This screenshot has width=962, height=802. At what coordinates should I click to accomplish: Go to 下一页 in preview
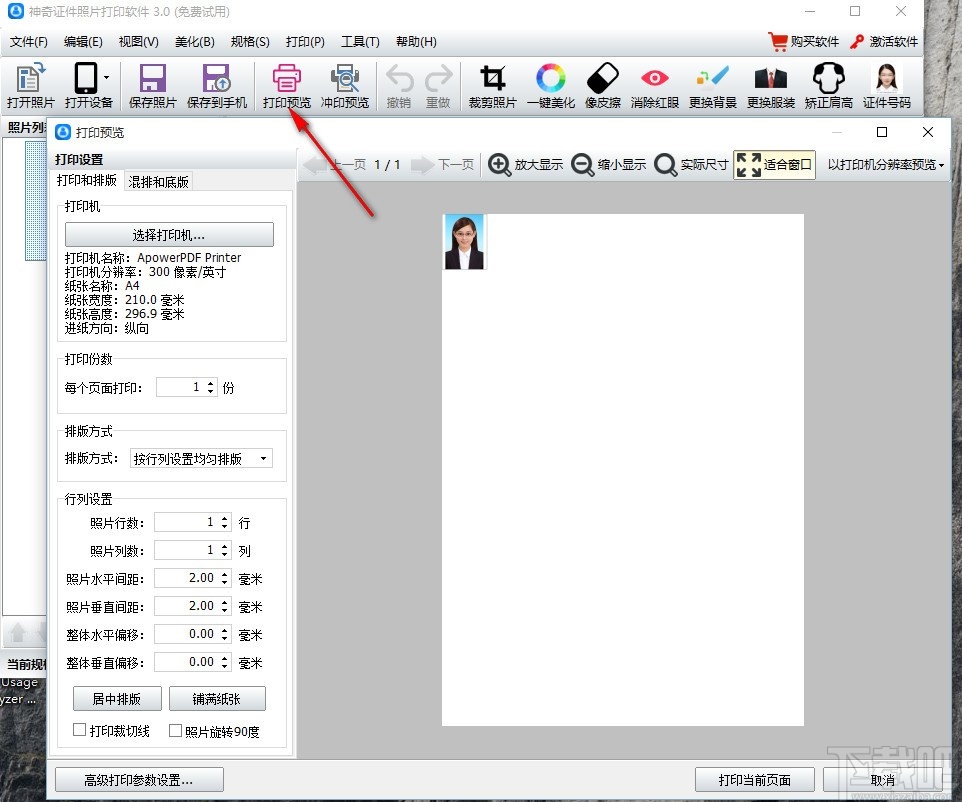442,164
